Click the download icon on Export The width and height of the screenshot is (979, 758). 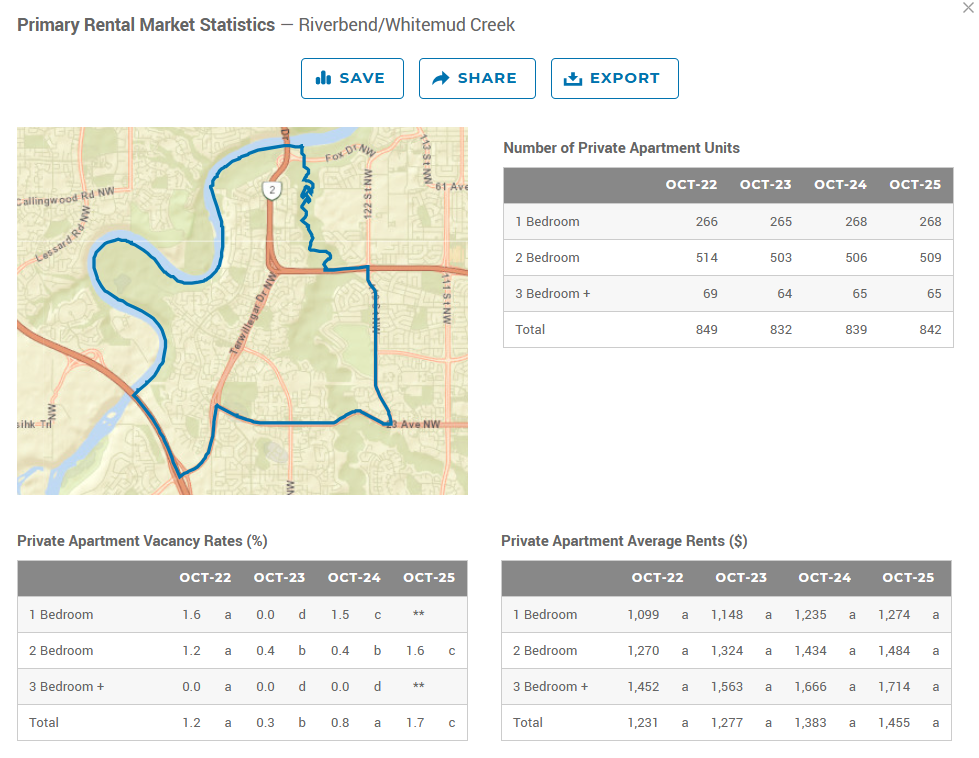[x=573, y=78]
